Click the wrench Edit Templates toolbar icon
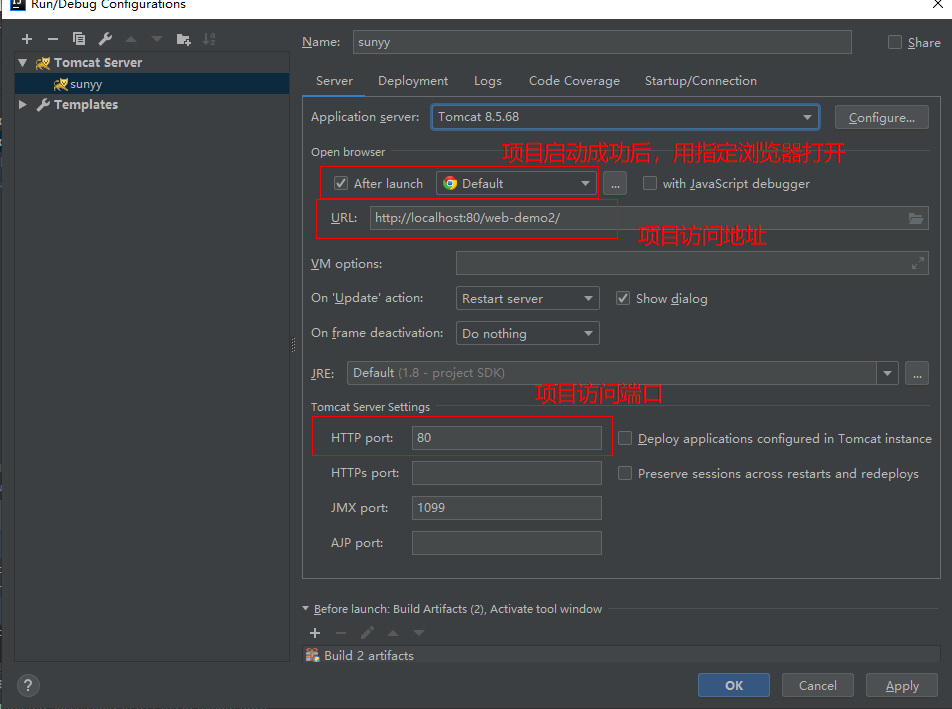 tap(105, 39)
